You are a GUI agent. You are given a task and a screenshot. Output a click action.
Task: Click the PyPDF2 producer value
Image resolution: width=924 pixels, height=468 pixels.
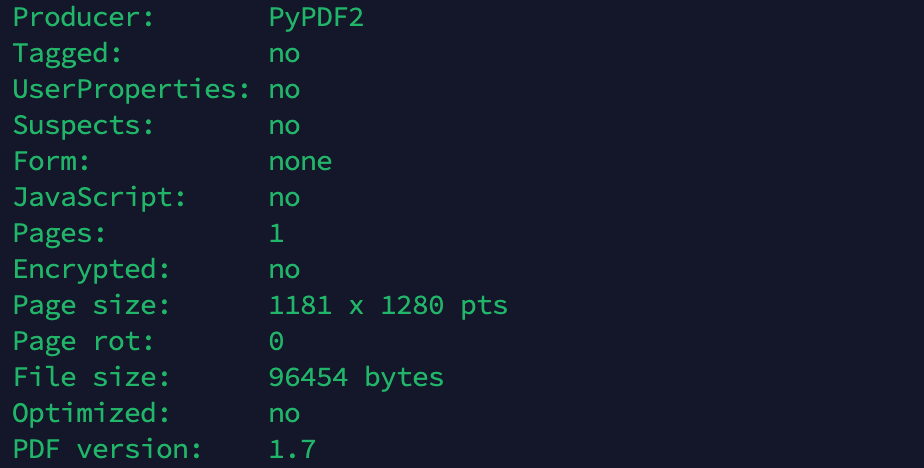coord(316,18)
